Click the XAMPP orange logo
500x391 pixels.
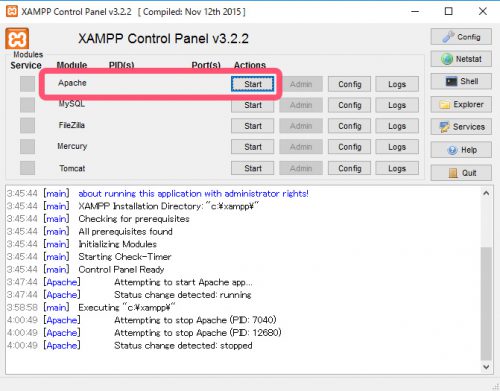(x=17, y=39)
